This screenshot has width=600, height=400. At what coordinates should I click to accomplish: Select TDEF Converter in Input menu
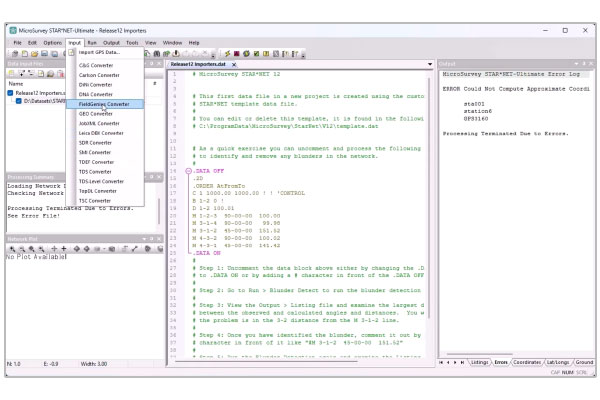(x=105, y=162)
